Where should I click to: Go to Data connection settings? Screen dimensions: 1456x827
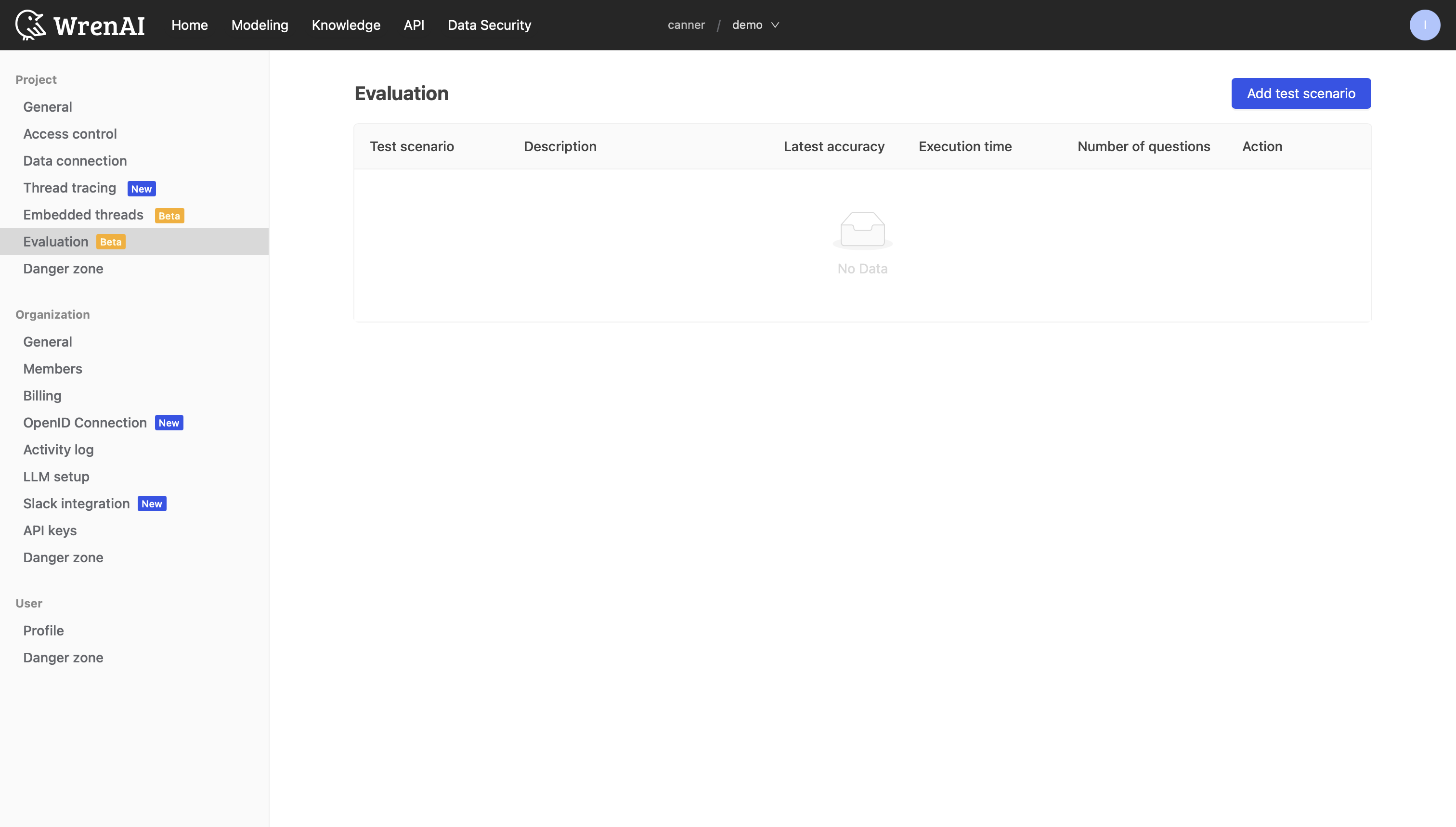75,161
